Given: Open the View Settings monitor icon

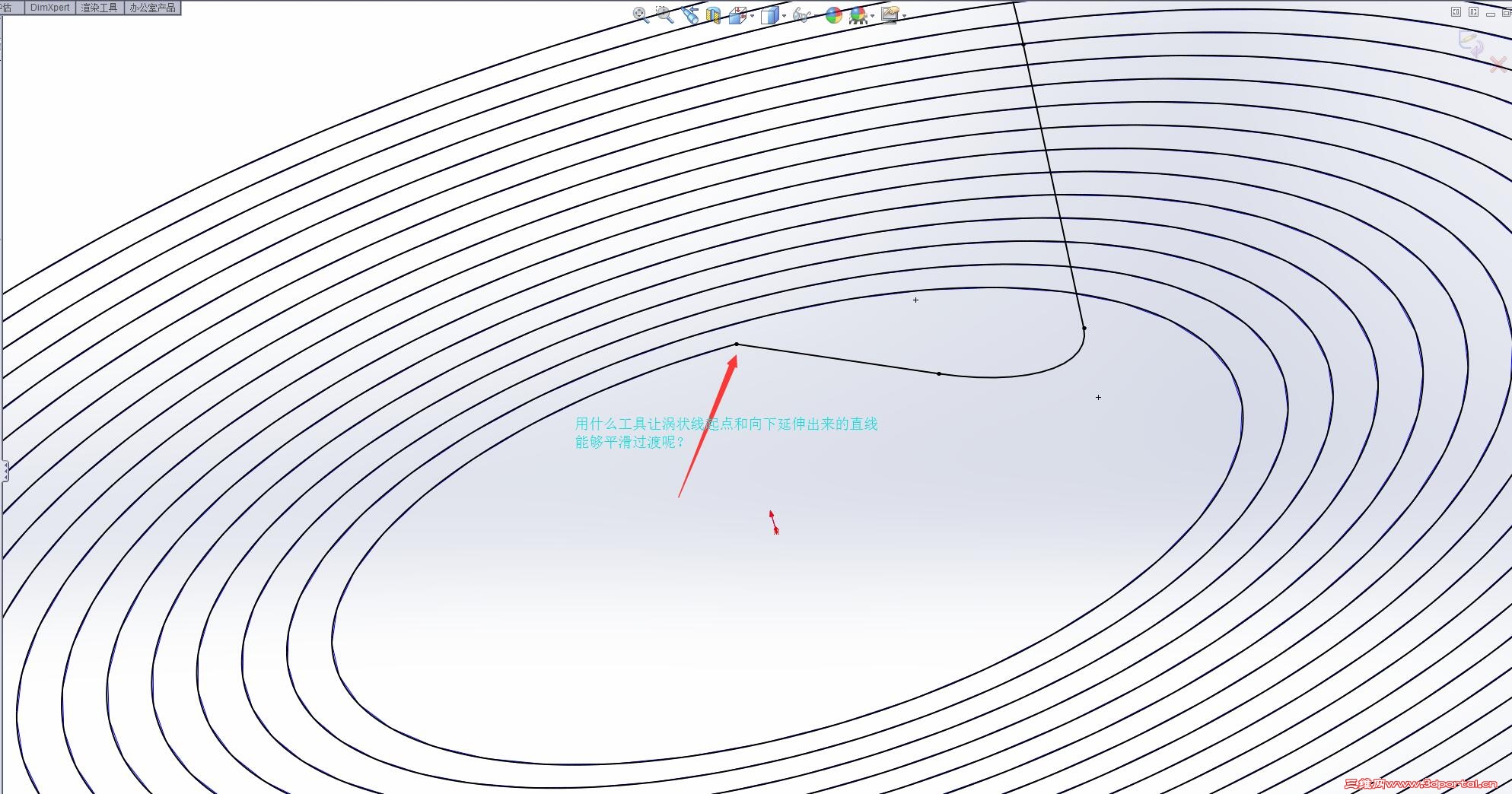Looking at the screenshot, I should click(x=890, y=14).
